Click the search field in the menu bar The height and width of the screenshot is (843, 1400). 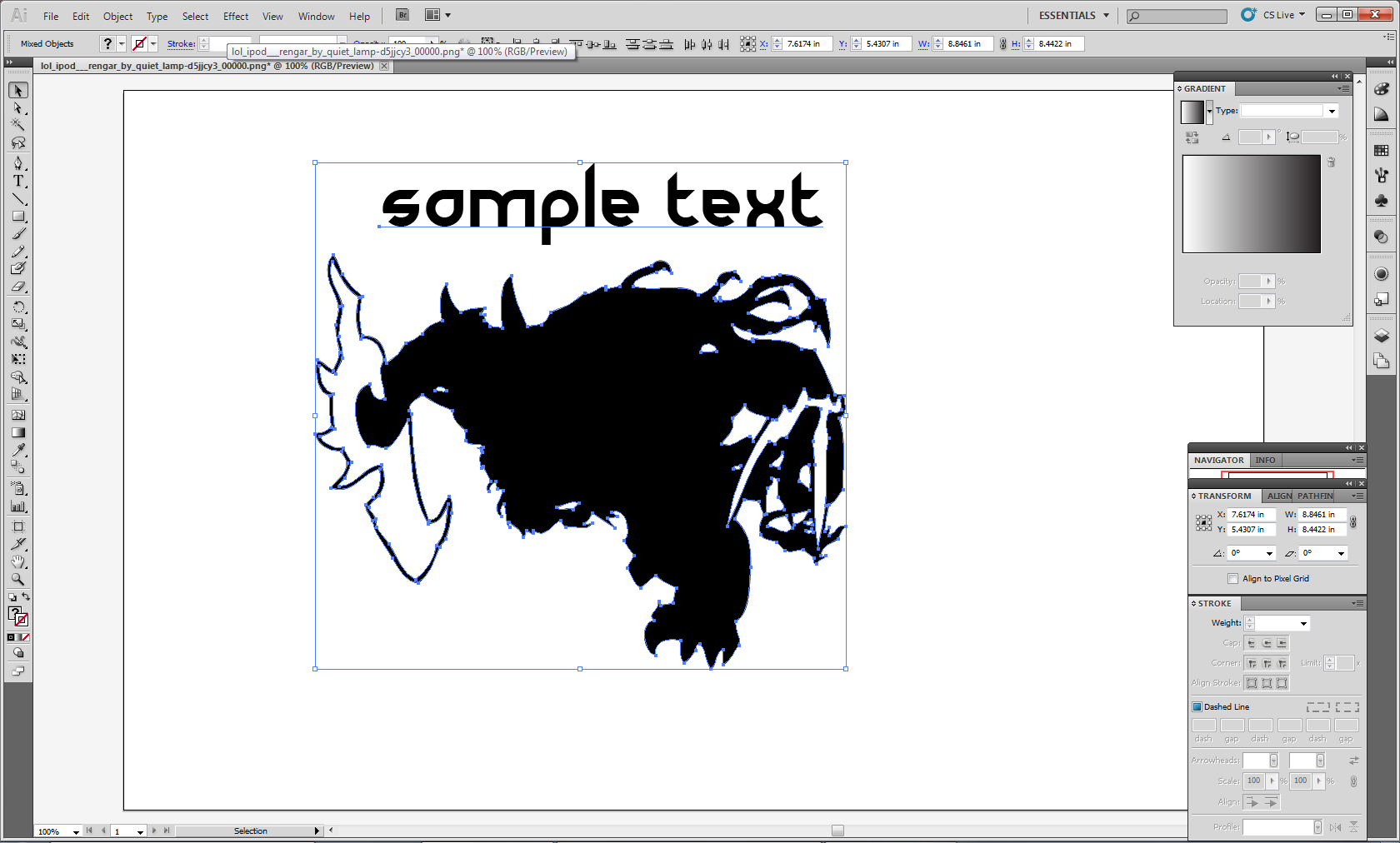[1177, 16]
